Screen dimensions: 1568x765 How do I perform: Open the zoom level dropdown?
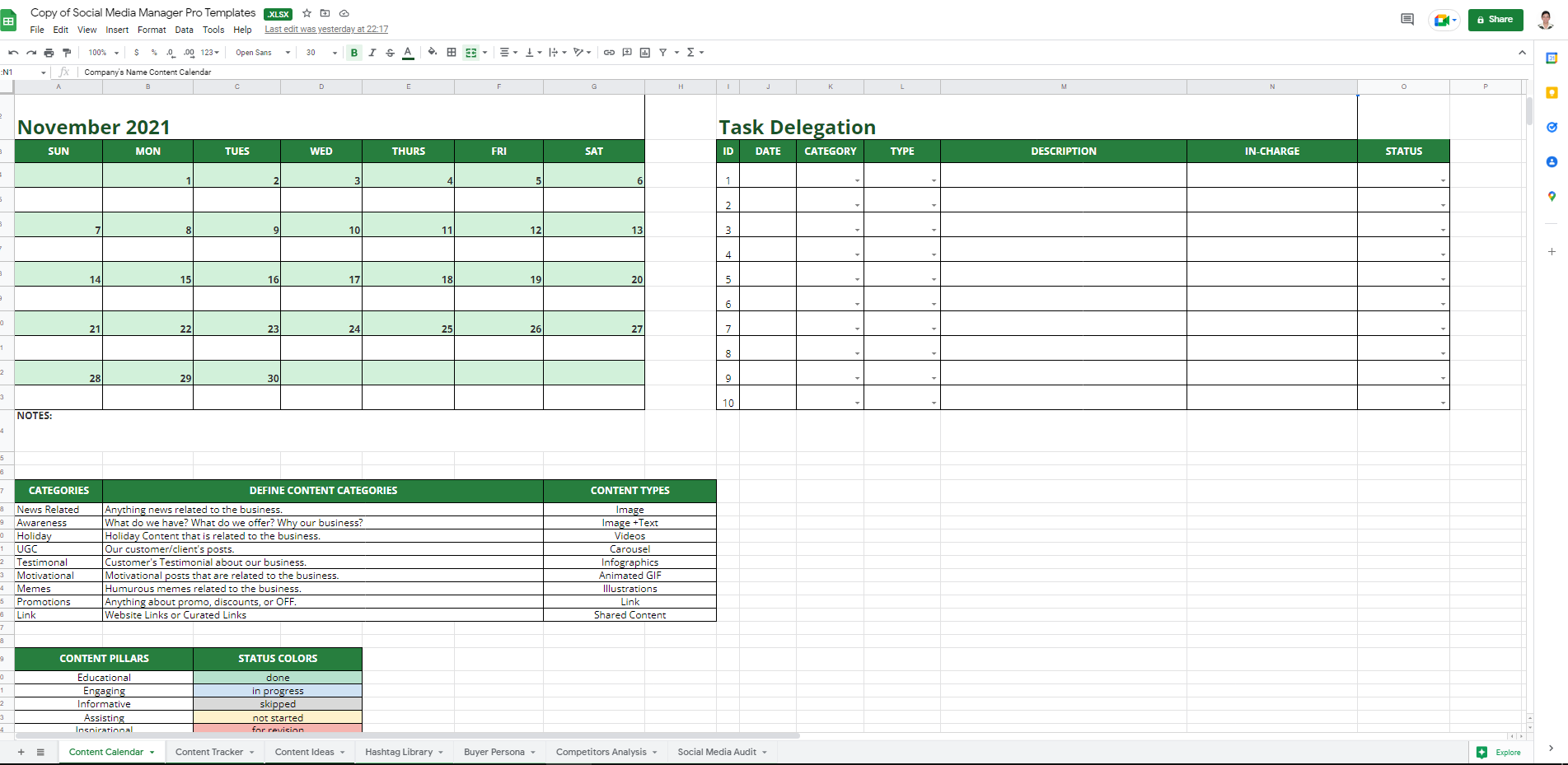coord(104,53)
